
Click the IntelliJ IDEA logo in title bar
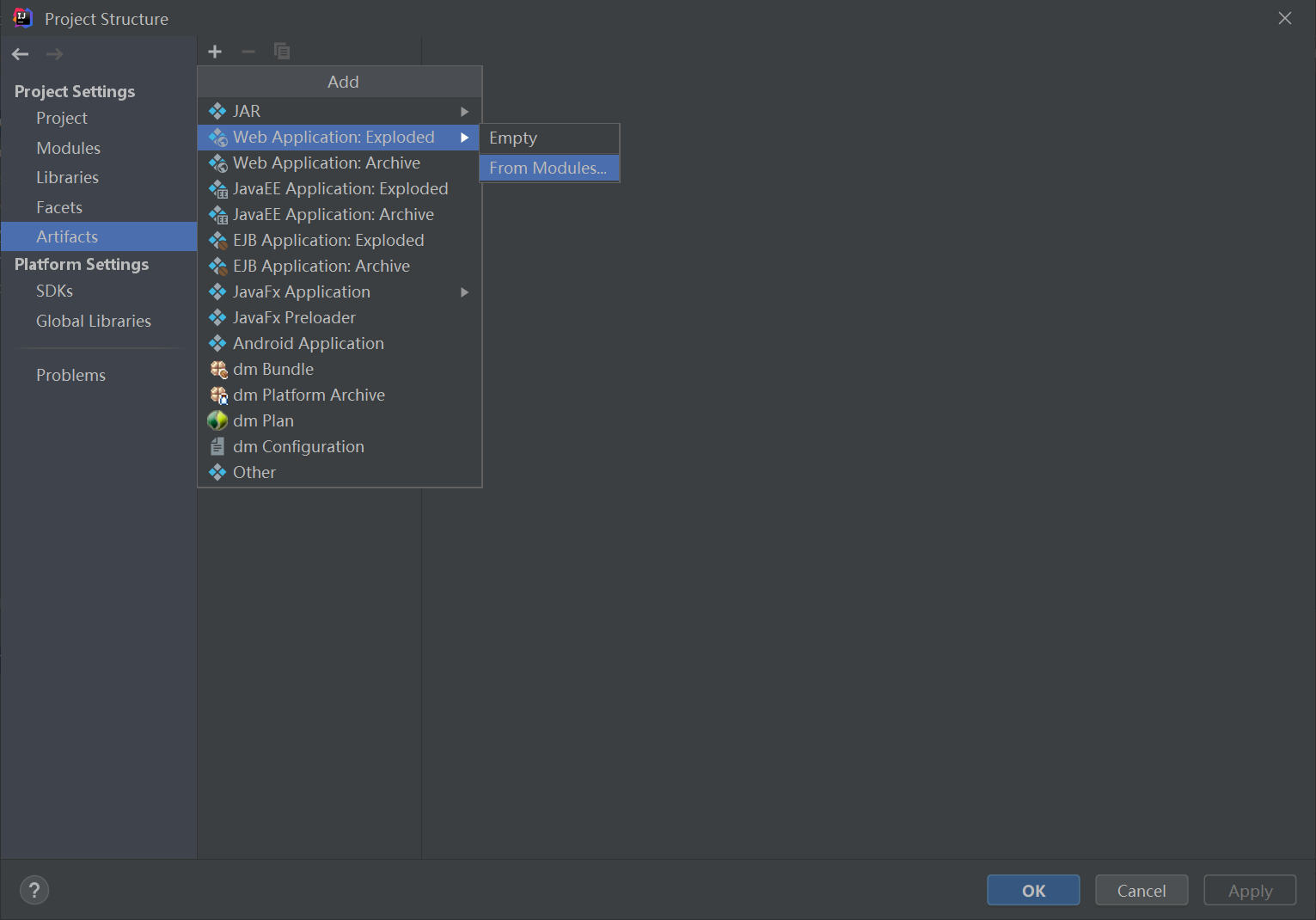click(x=22, y=18)
